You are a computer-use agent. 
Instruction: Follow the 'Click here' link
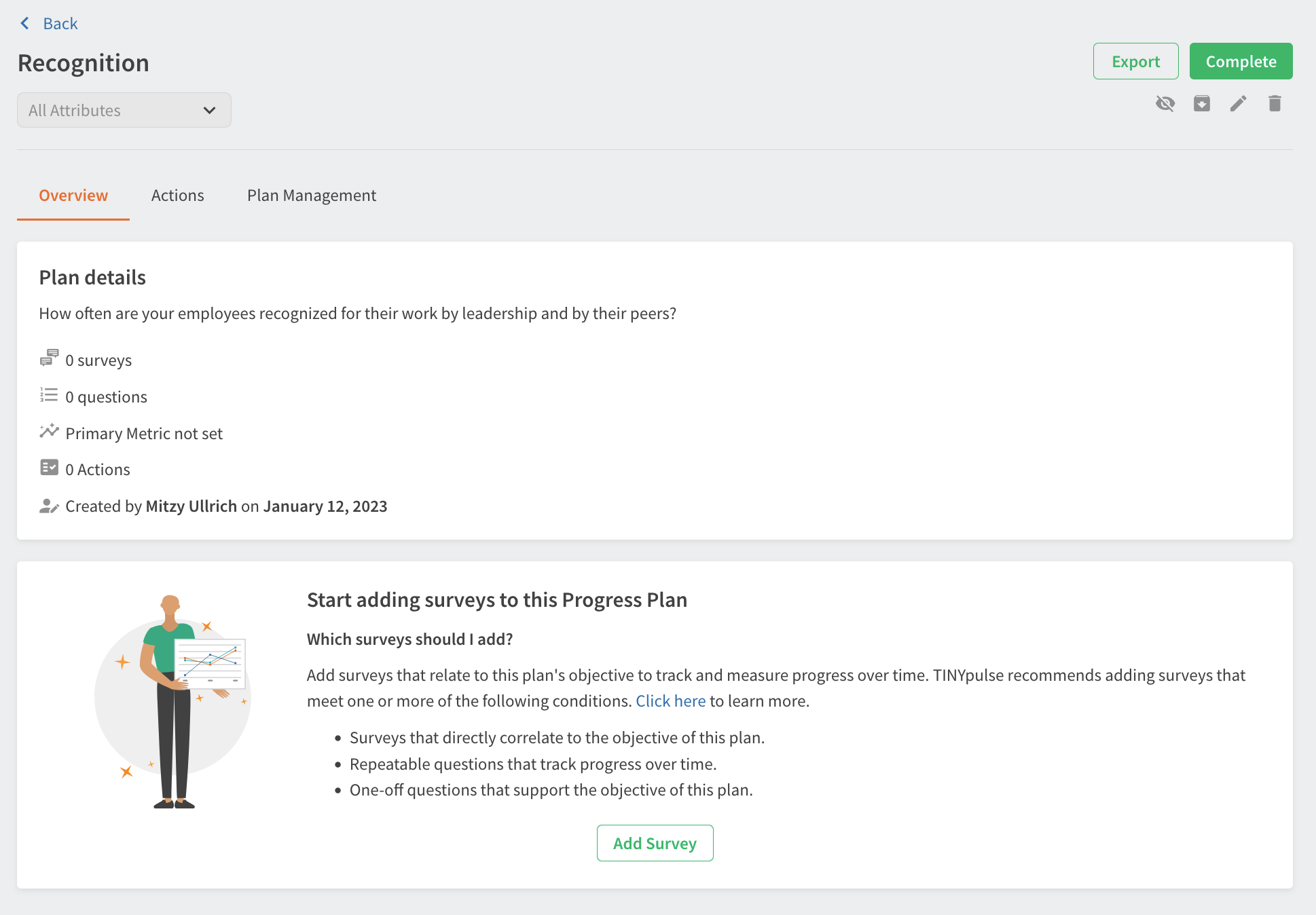pos(670,701)
